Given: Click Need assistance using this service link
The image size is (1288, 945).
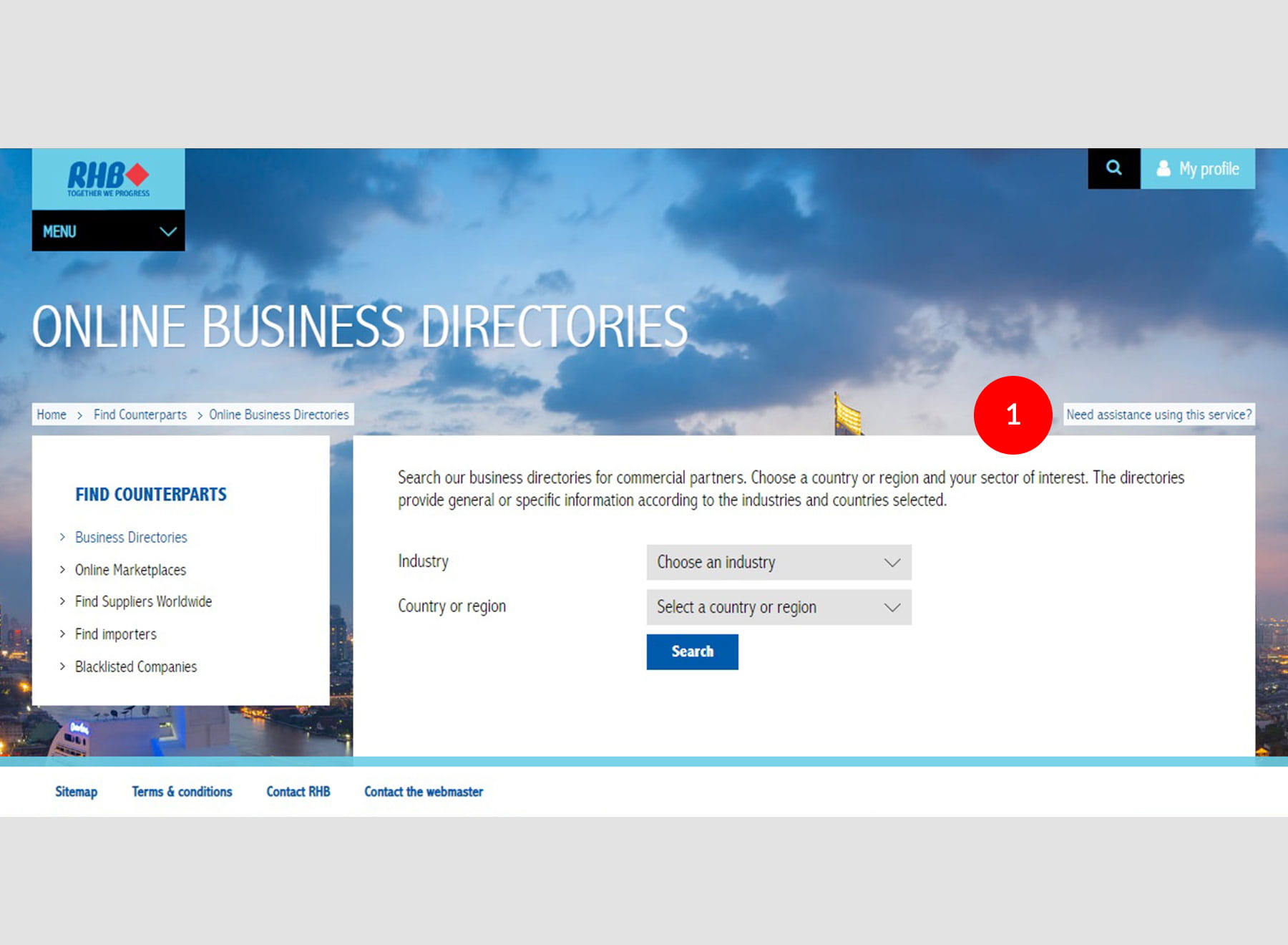Looking at the screenshot, I should click(1158, 415).
